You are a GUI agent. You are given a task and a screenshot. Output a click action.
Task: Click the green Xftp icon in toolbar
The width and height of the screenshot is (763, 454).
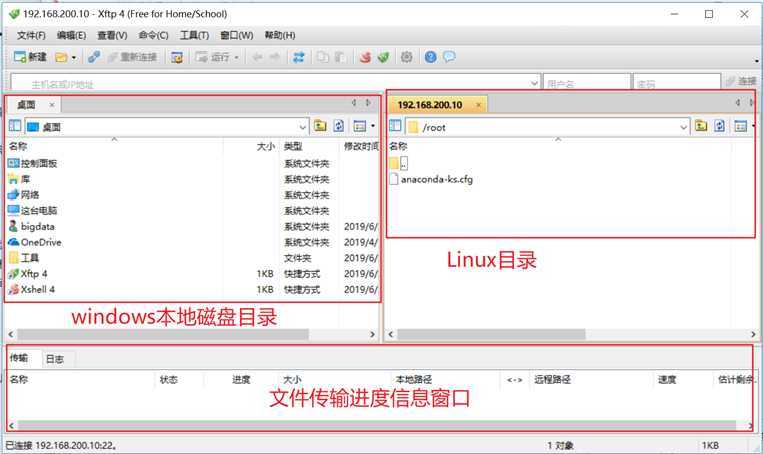coord(383,57)
